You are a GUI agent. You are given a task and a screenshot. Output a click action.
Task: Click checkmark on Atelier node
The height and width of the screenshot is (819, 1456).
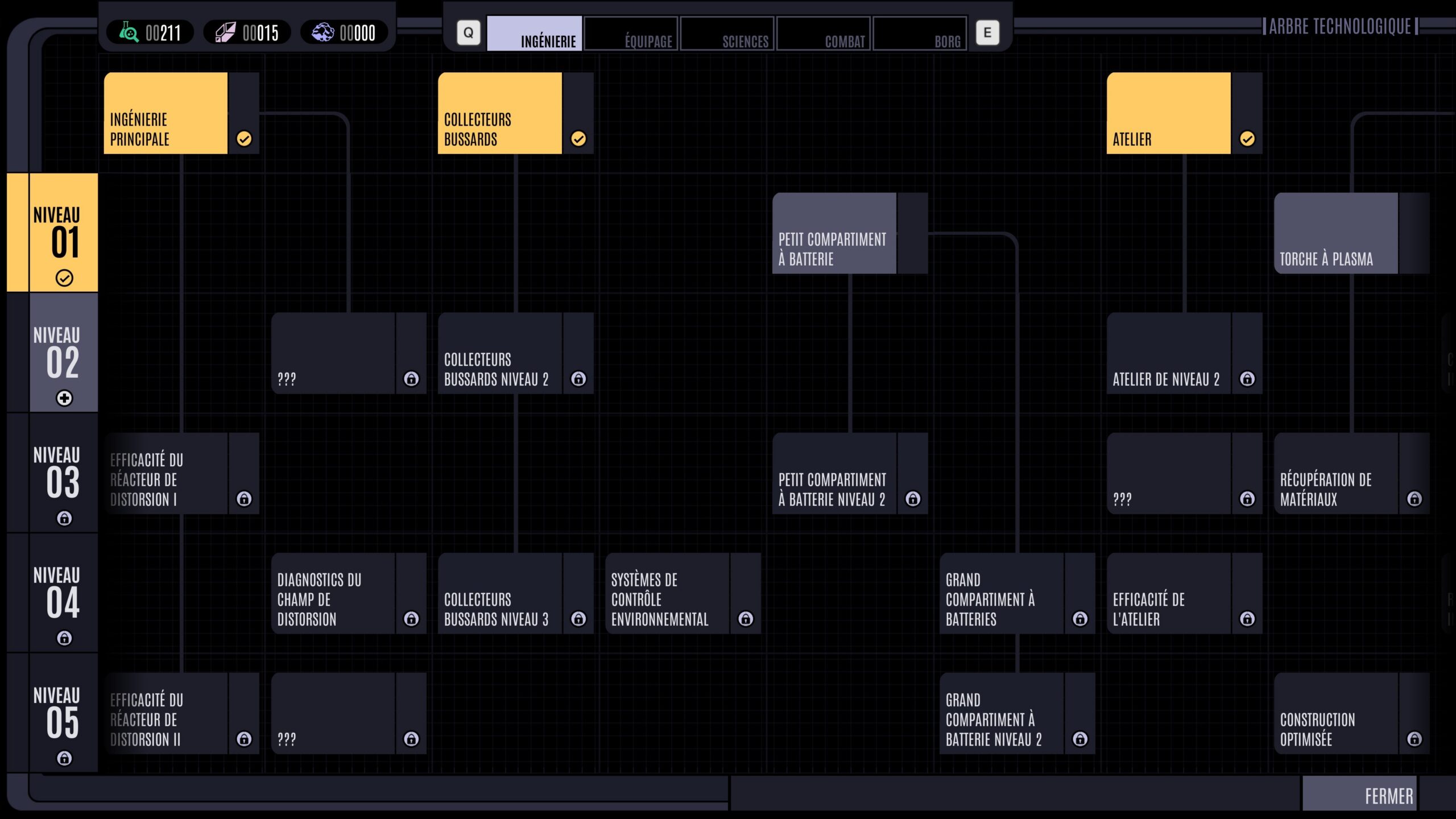pyautogui.click(x=1247, y=139)
